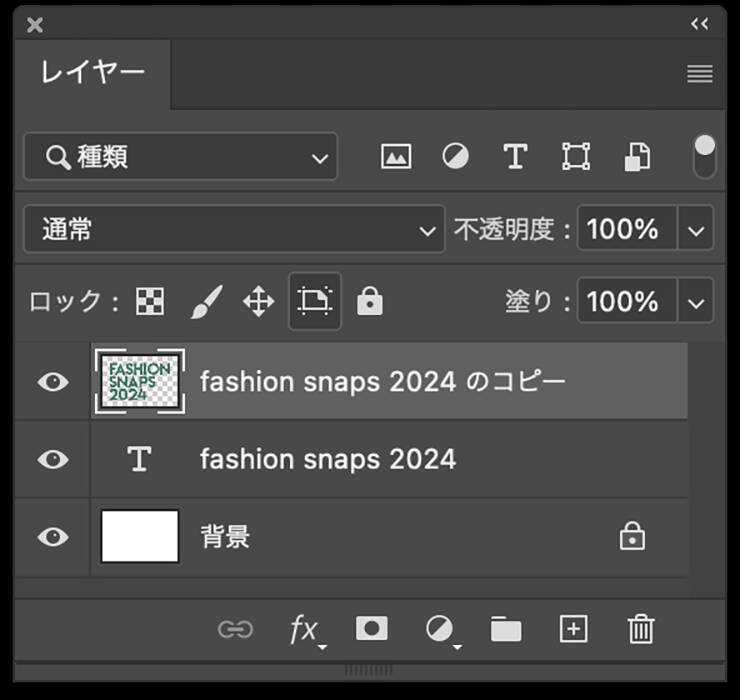This screenshot has width=740, height=700.
Task: Lock layer position with move icon
Action: point(259,302)
